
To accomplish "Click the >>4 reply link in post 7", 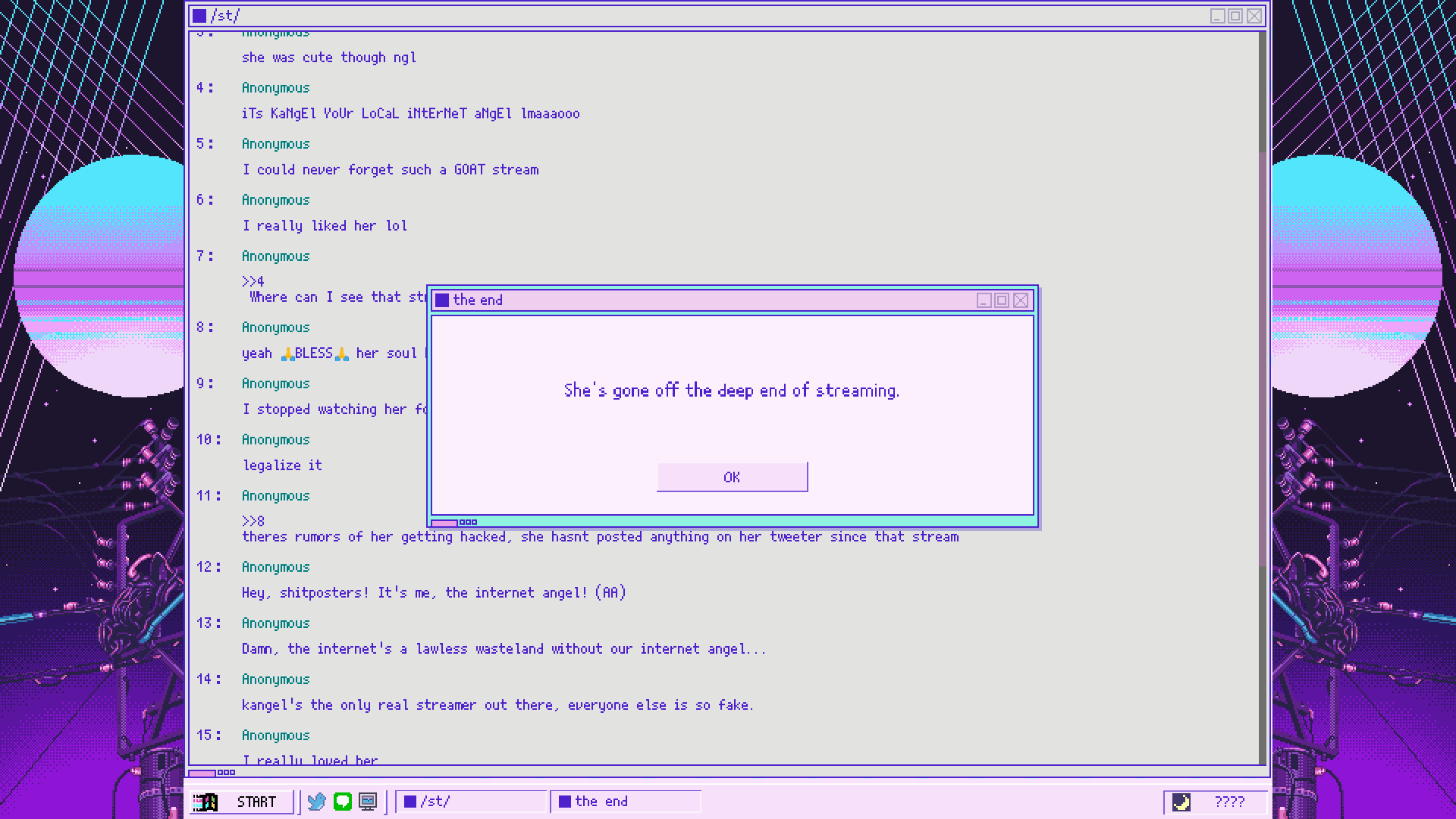I will click(x=253, y=281).
